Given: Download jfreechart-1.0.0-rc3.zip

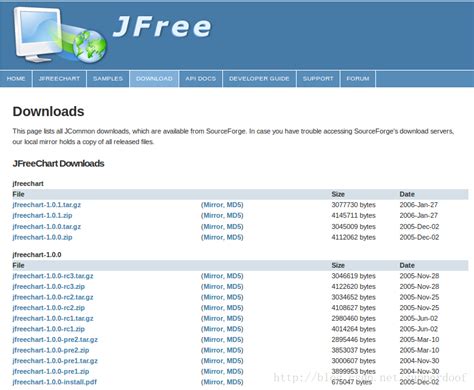Looking at the screenshot, I should click(49, 287).
